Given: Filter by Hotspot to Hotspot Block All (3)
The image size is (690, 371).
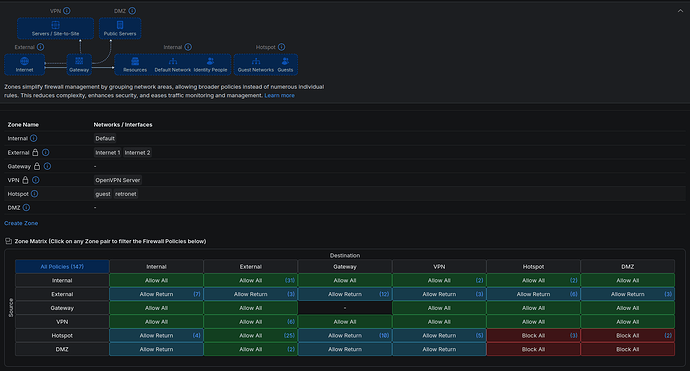Looking at the screenshot, I should pos(533,335).
